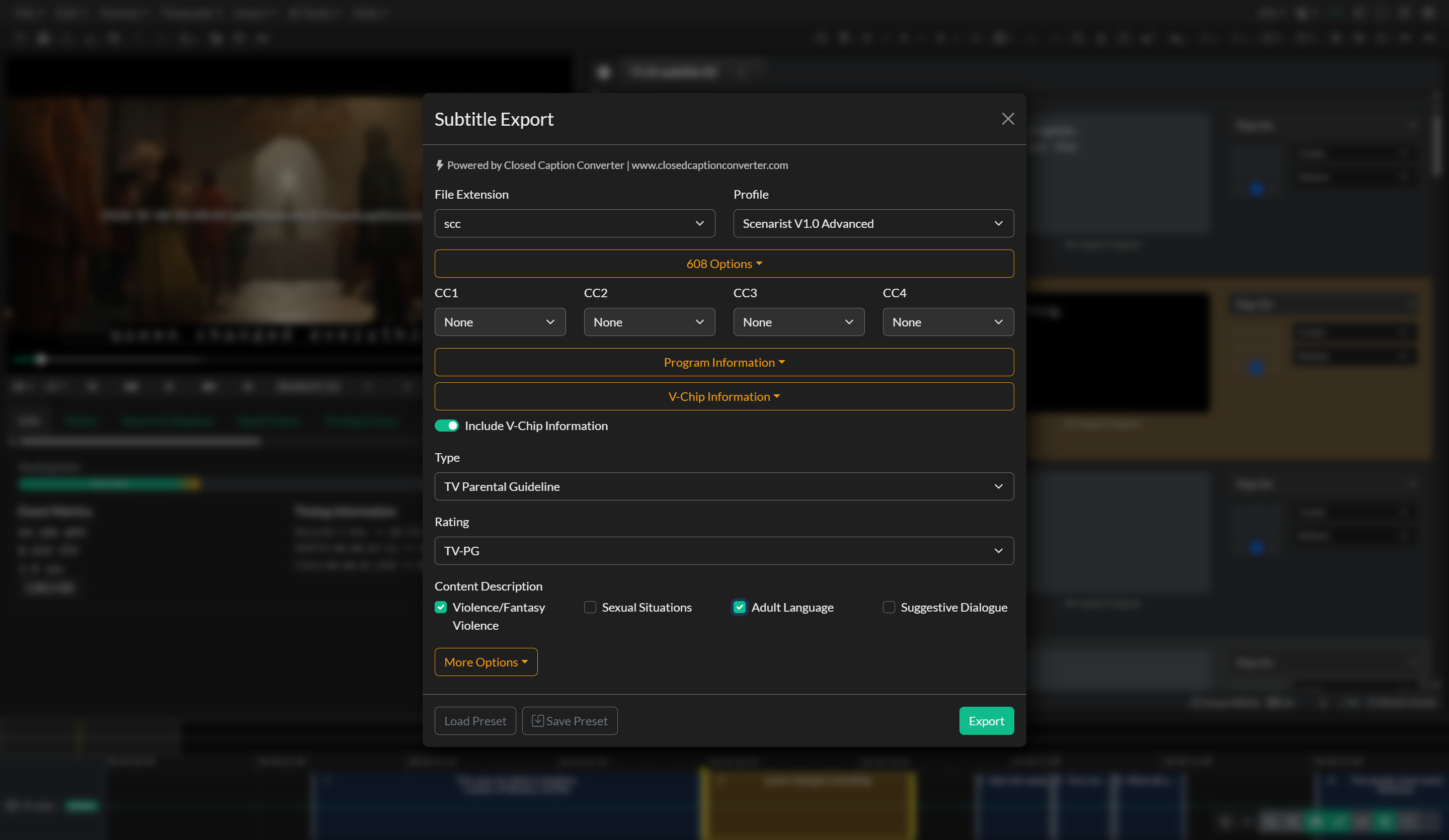The height and width of the screenshot is (840, 1449).
Task: Collapse the V-Chip Information section
Action: pyautogui.click(x=724, y=396)
